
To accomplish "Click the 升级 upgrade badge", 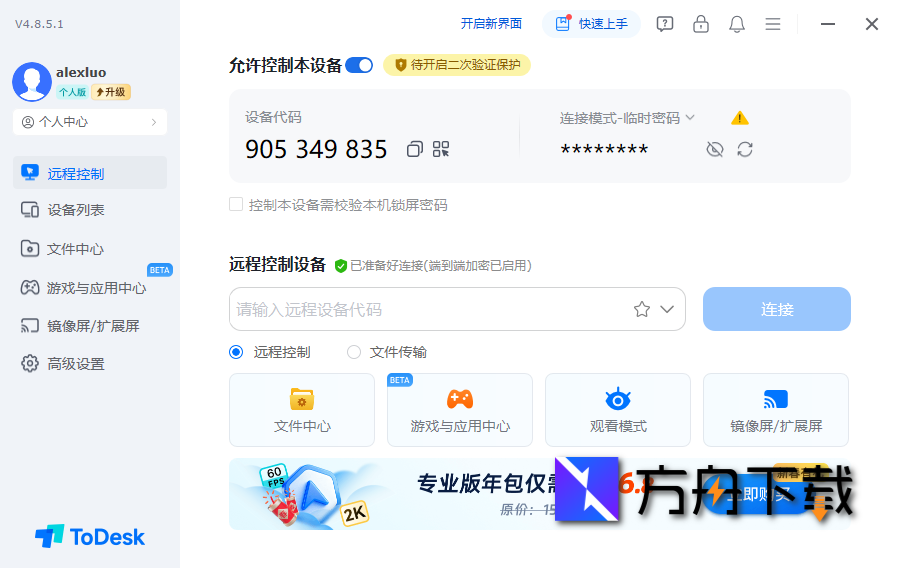I will point(111,92).
